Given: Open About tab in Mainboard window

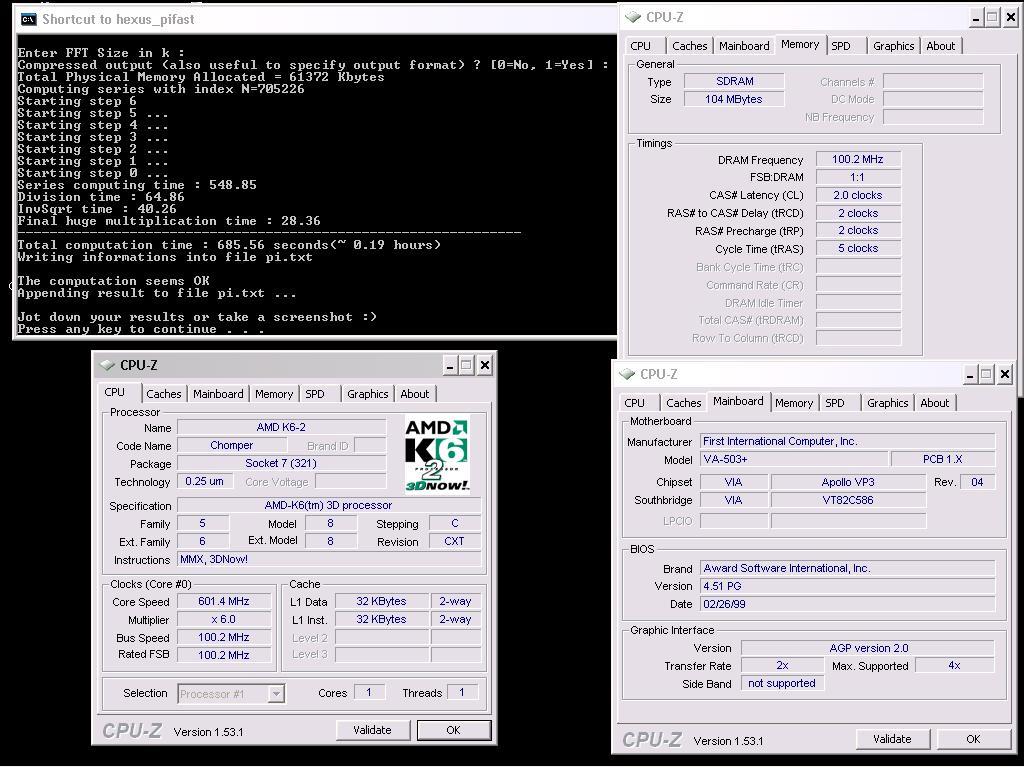Looking at the screenshot, I should [x=935, y=403].
